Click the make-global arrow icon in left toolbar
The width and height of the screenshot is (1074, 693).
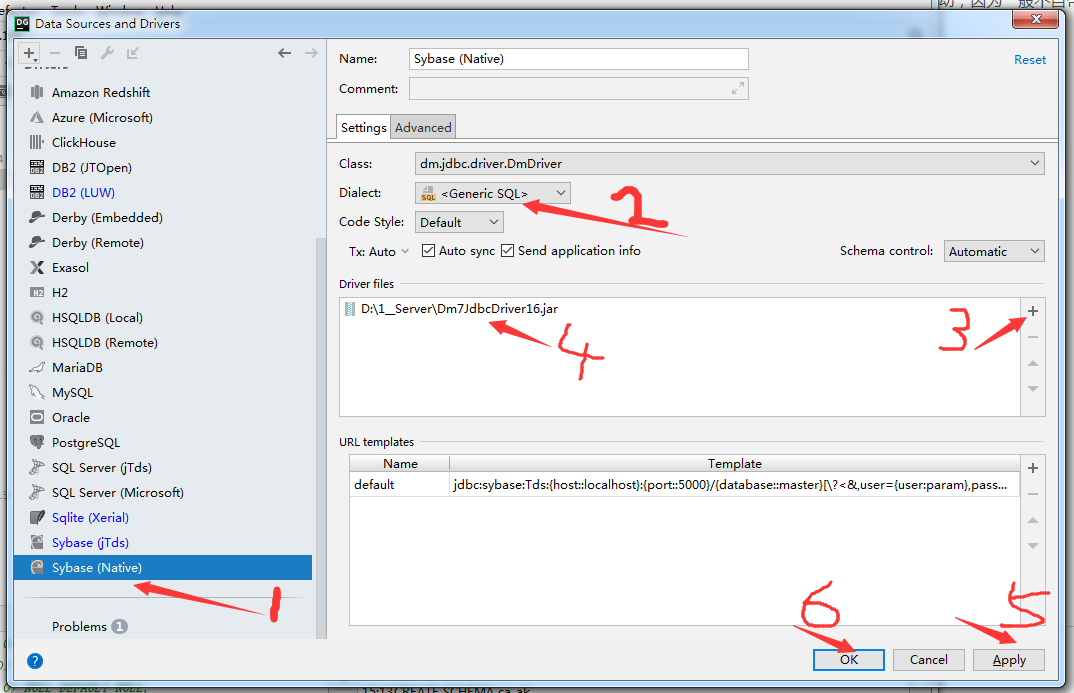(x=133, y=53)
